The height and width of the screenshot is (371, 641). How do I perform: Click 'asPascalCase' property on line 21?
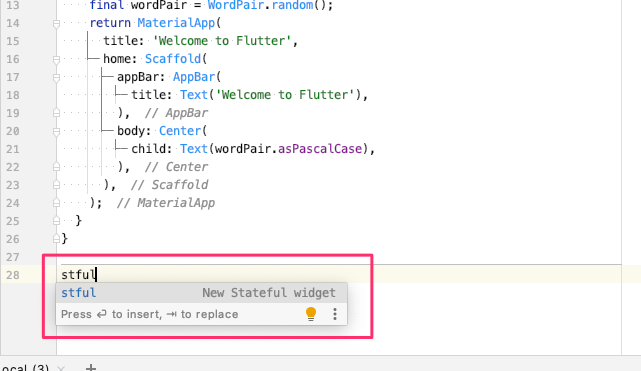(320, 149)
